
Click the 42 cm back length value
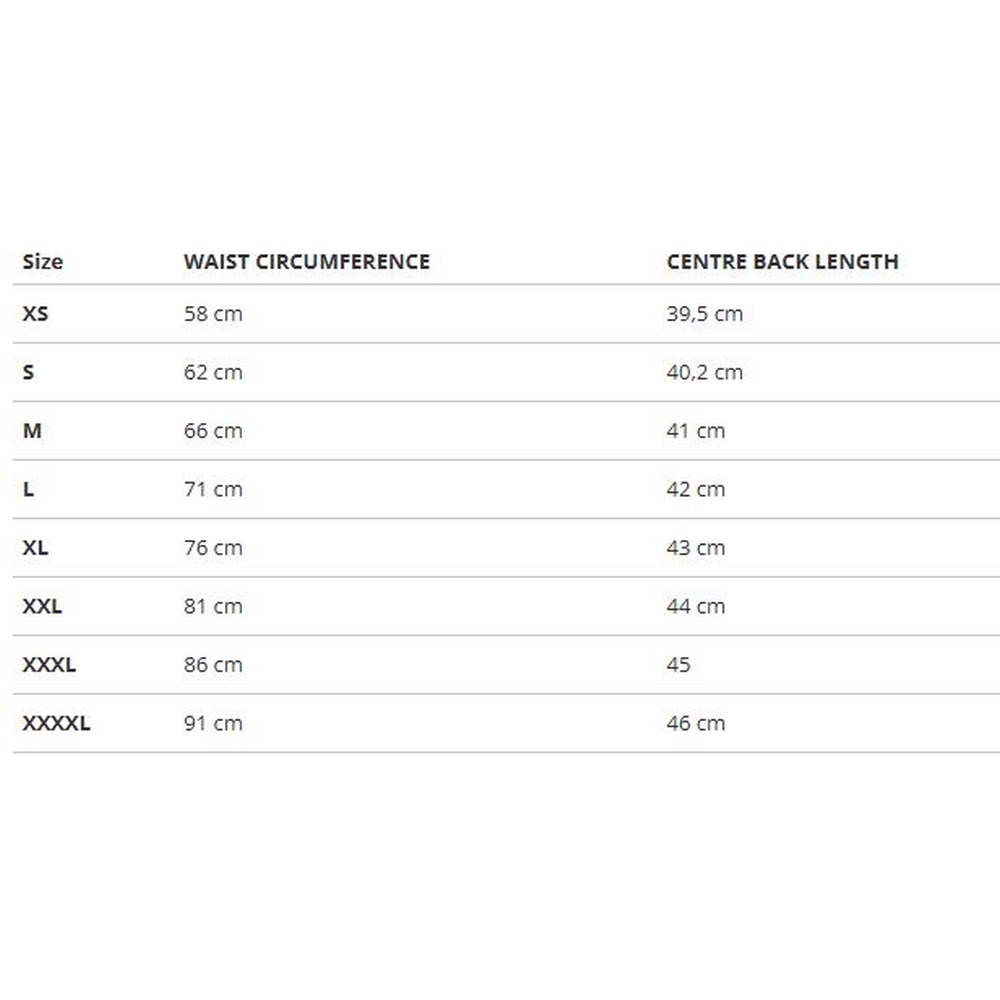pos(695,489)
